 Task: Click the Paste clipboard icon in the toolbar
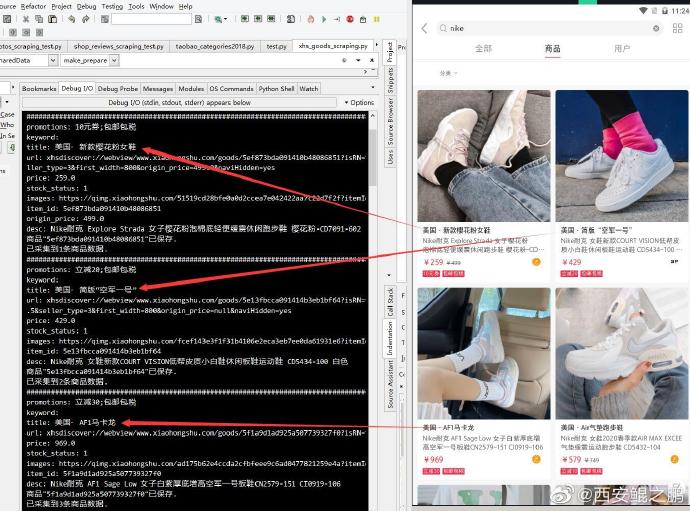(x=52, y=19)
